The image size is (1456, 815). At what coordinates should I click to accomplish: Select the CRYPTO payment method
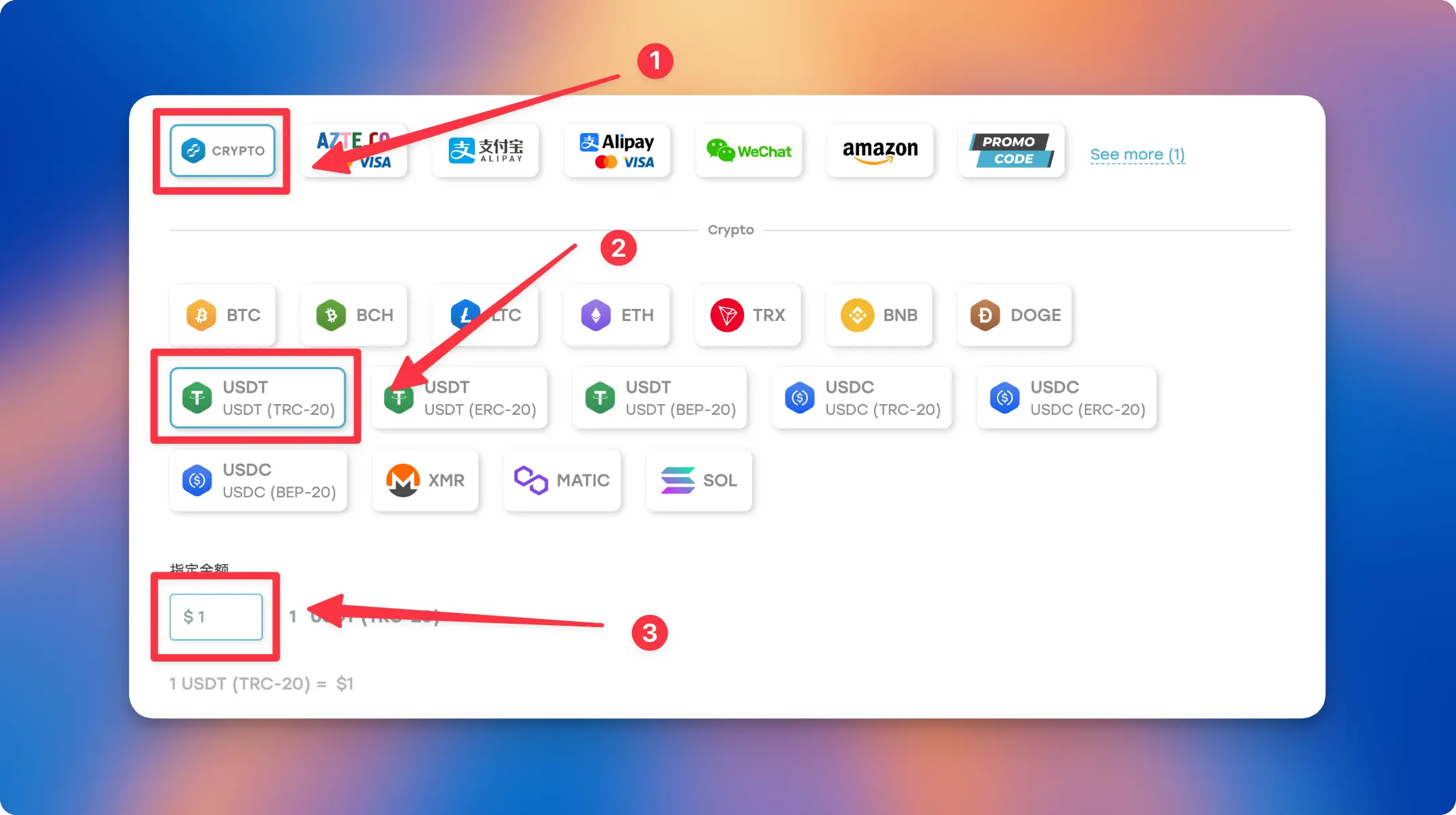click(222, 151)
